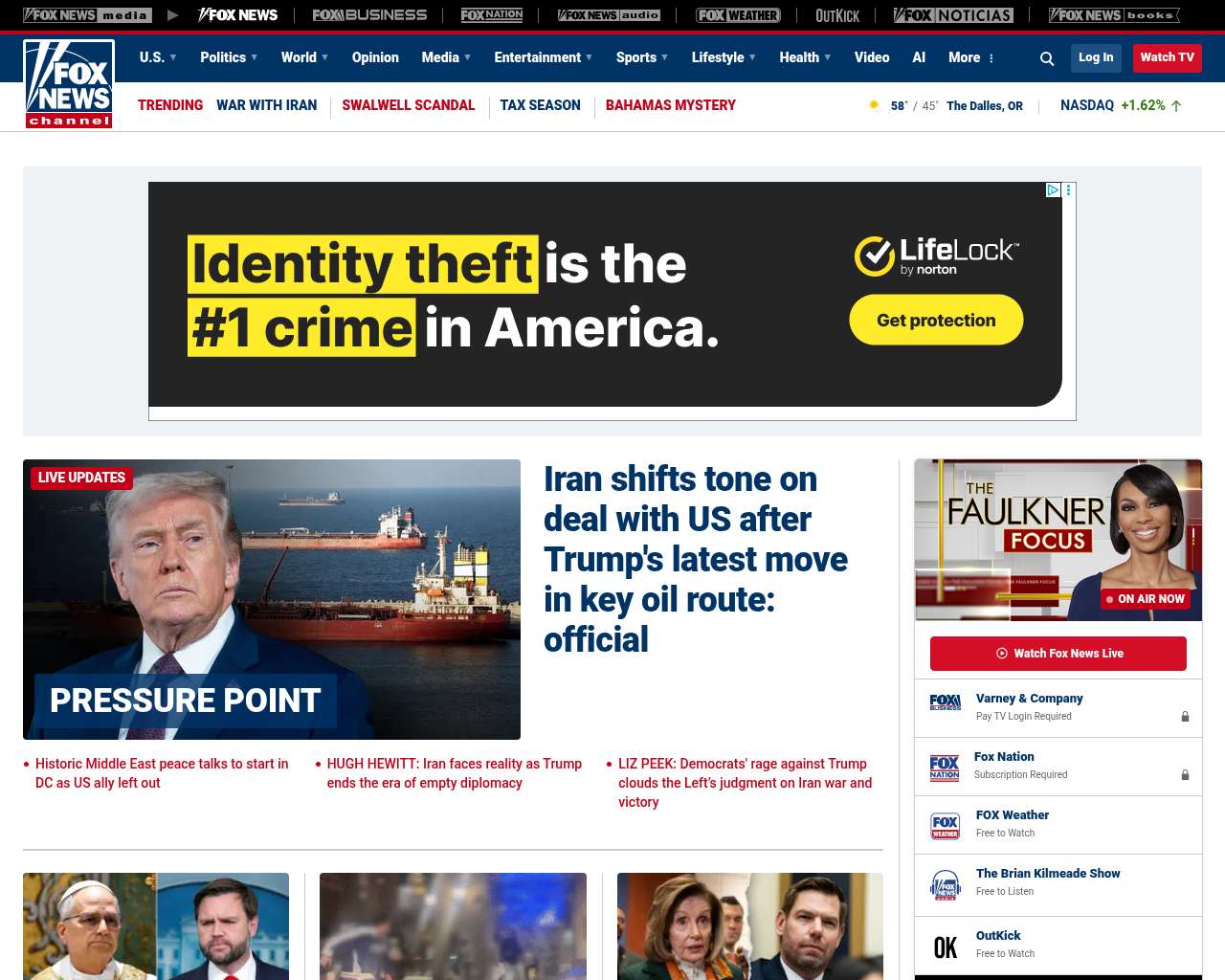Open Fox Weather logo in network bar

[738, 15]
